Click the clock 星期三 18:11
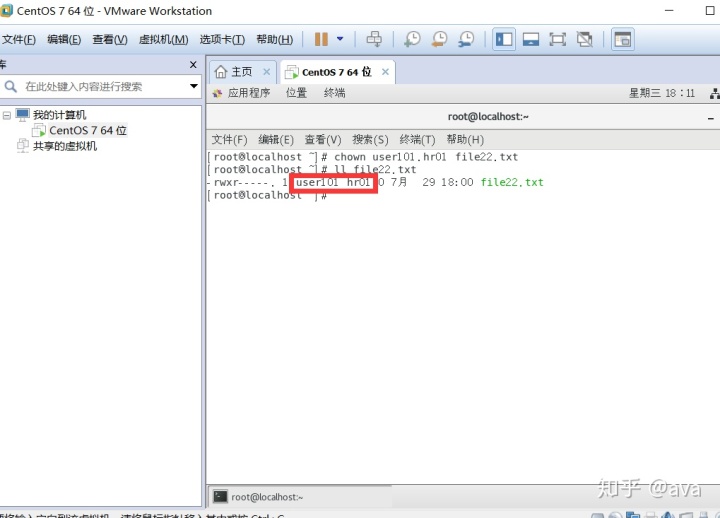 point(662,93)
